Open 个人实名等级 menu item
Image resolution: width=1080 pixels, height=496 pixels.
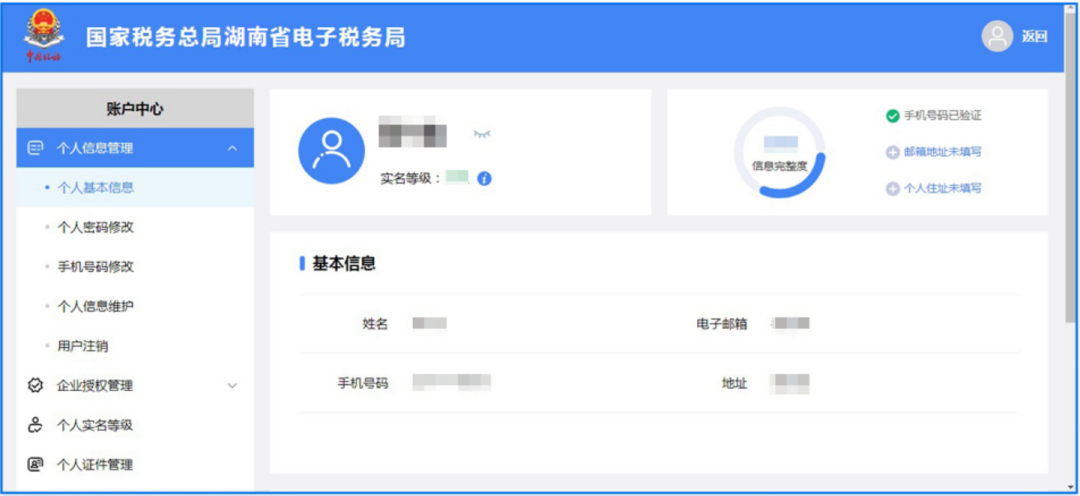(x=135, y=425)
